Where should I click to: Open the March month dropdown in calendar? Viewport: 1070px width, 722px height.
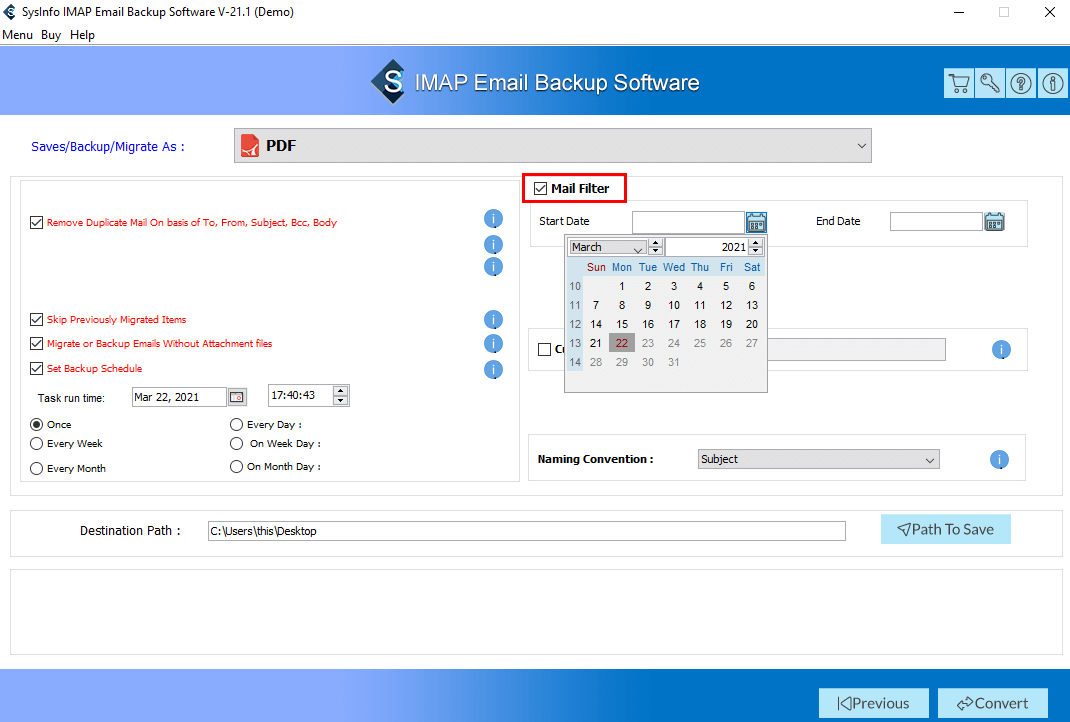[608, 247]
